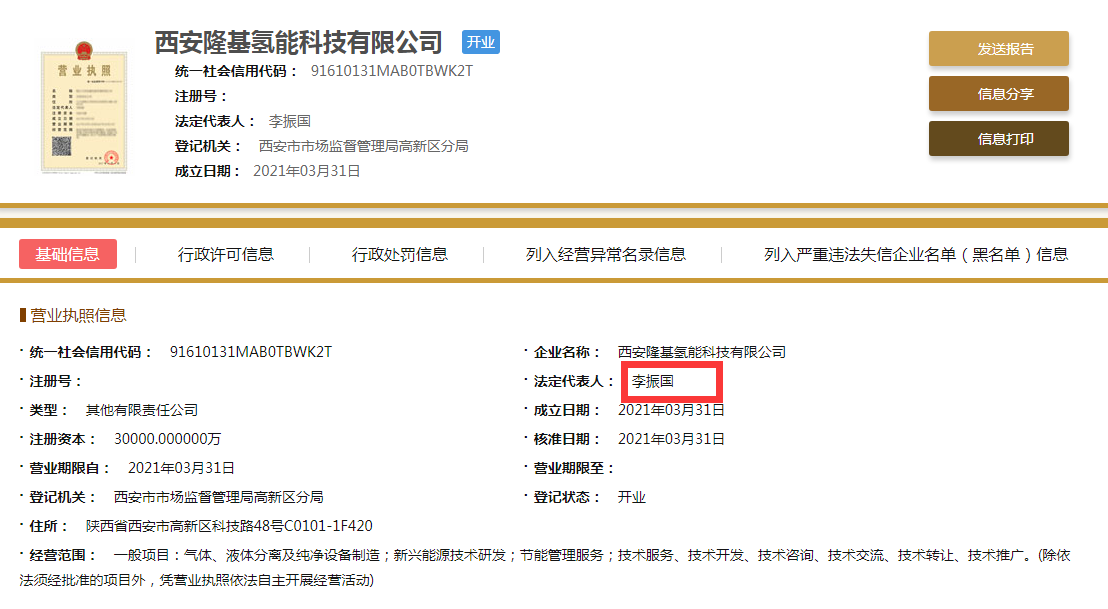
Task: Select the 基础信息 tab
Action: click(x=68, y=254)
